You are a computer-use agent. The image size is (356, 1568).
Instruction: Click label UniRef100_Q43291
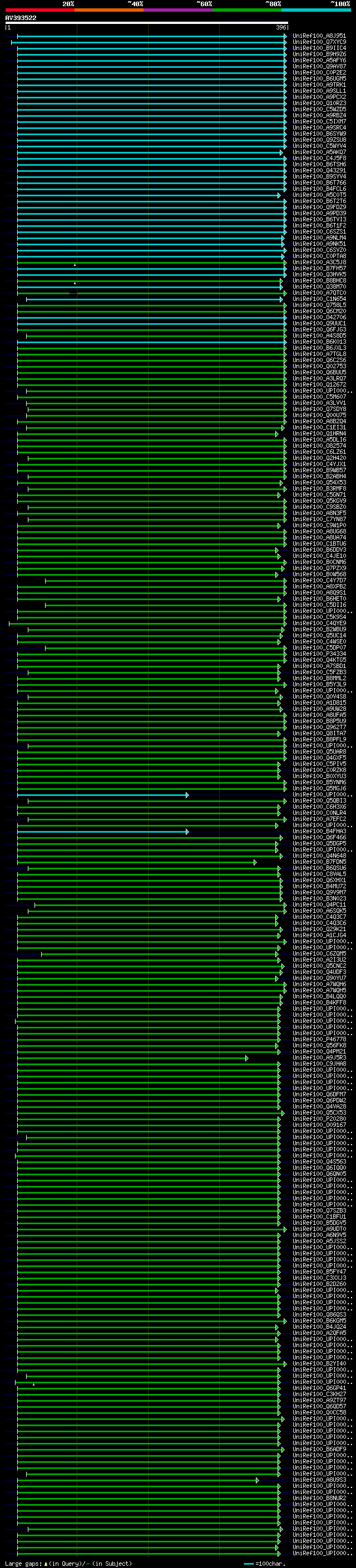[x=319, y=170]
